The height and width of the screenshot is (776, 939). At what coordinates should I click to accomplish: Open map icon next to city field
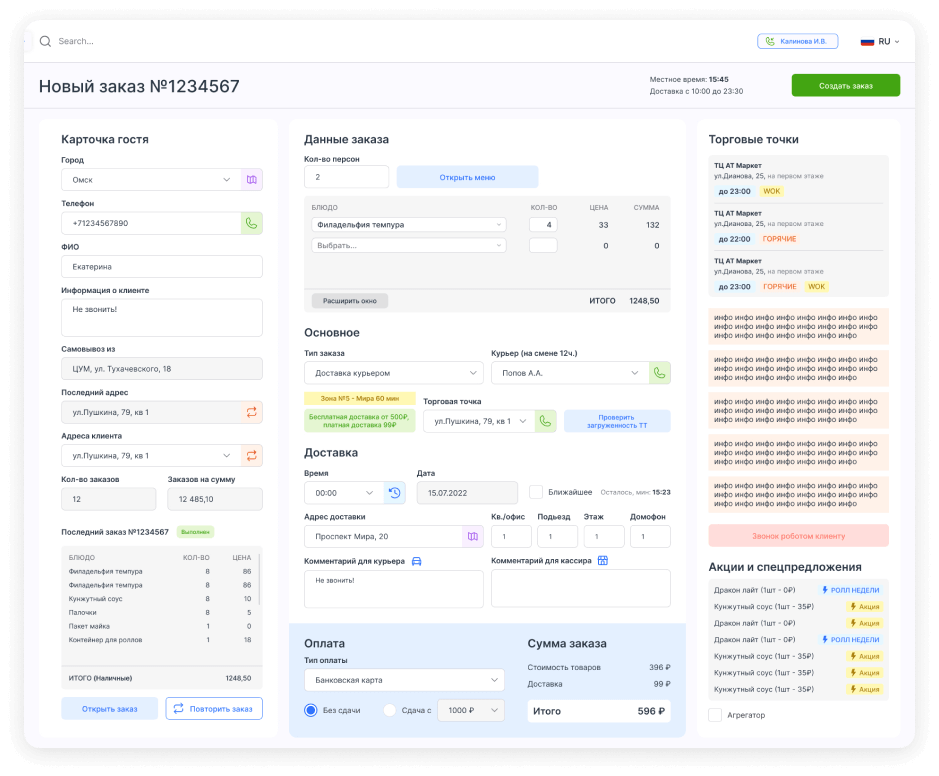[252, 180]
